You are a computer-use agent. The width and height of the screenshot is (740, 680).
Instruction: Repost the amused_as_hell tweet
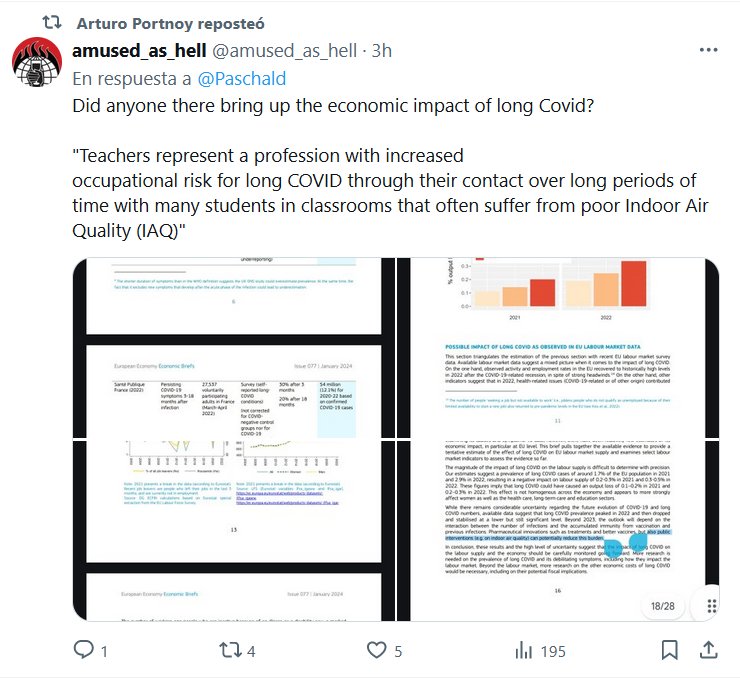tap(231, 650)
